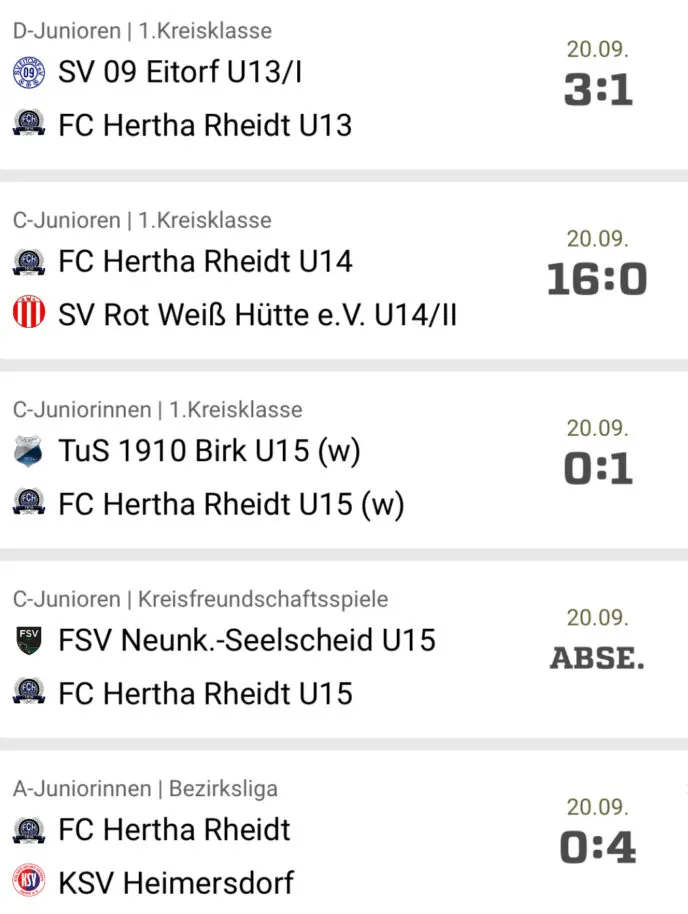Open the KSV Heimersdorf team link
This screenshot has height=914, width=688.
pos(176,883)
